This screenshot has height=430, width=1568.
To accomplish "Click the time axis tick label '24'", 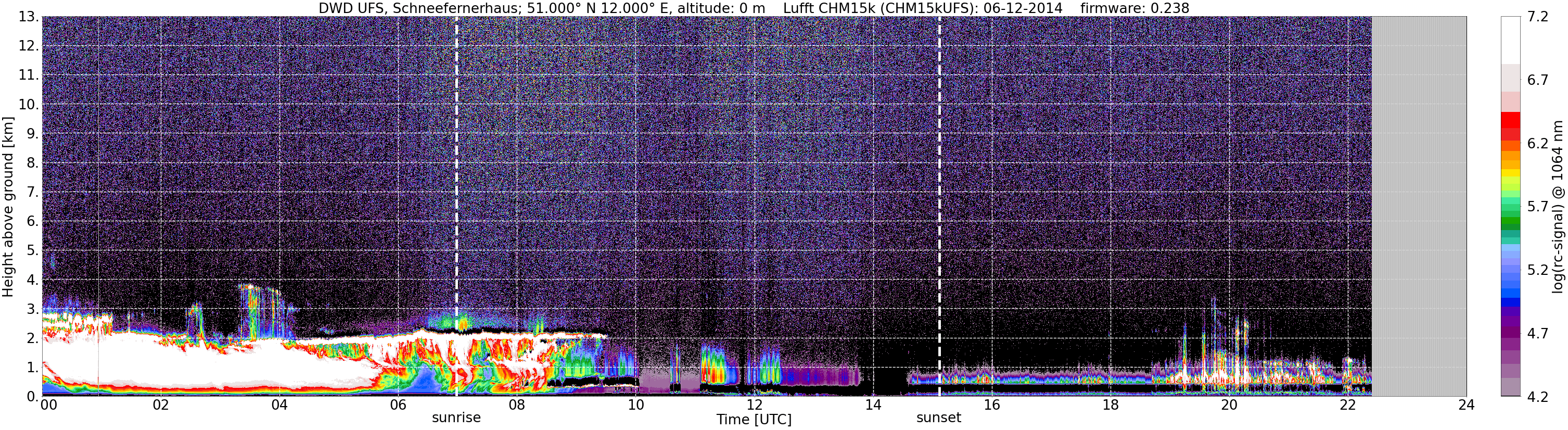I will (x=1467, y=406).
